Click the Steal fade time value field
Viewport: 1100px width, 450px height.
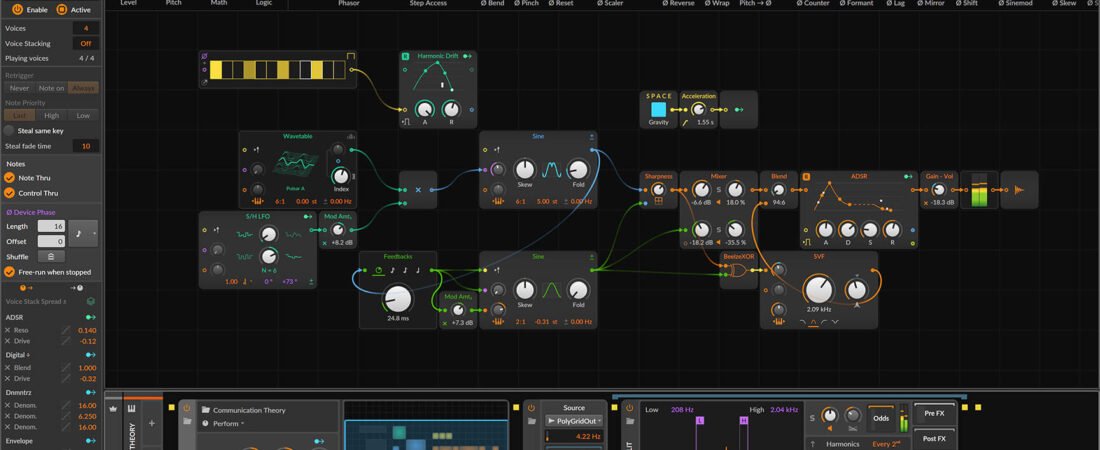click(x=86, y=146)
